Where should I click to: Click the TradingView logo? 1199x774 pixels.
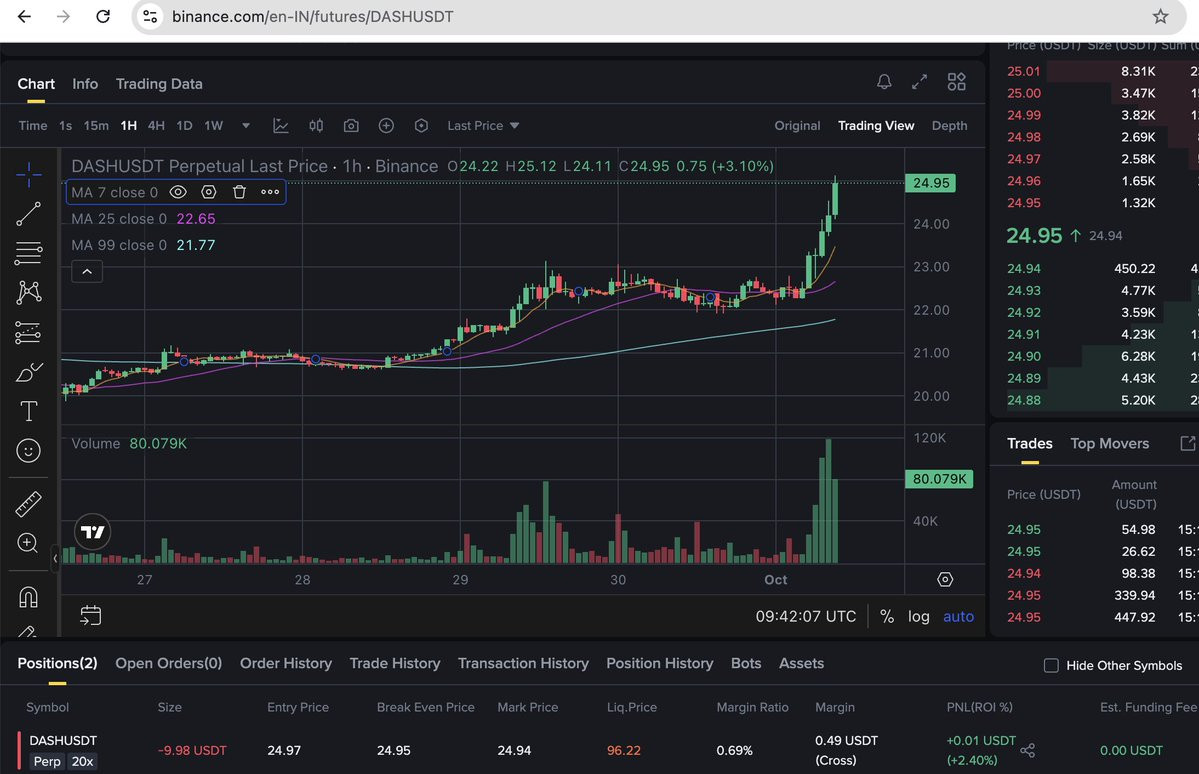(93, 532)
